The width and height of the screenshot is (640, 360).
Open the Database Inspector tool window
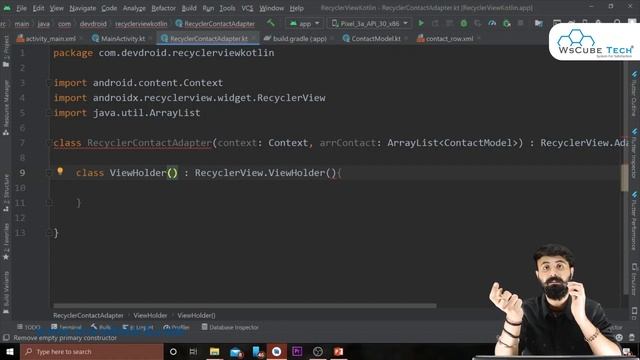tap(230, 327)
